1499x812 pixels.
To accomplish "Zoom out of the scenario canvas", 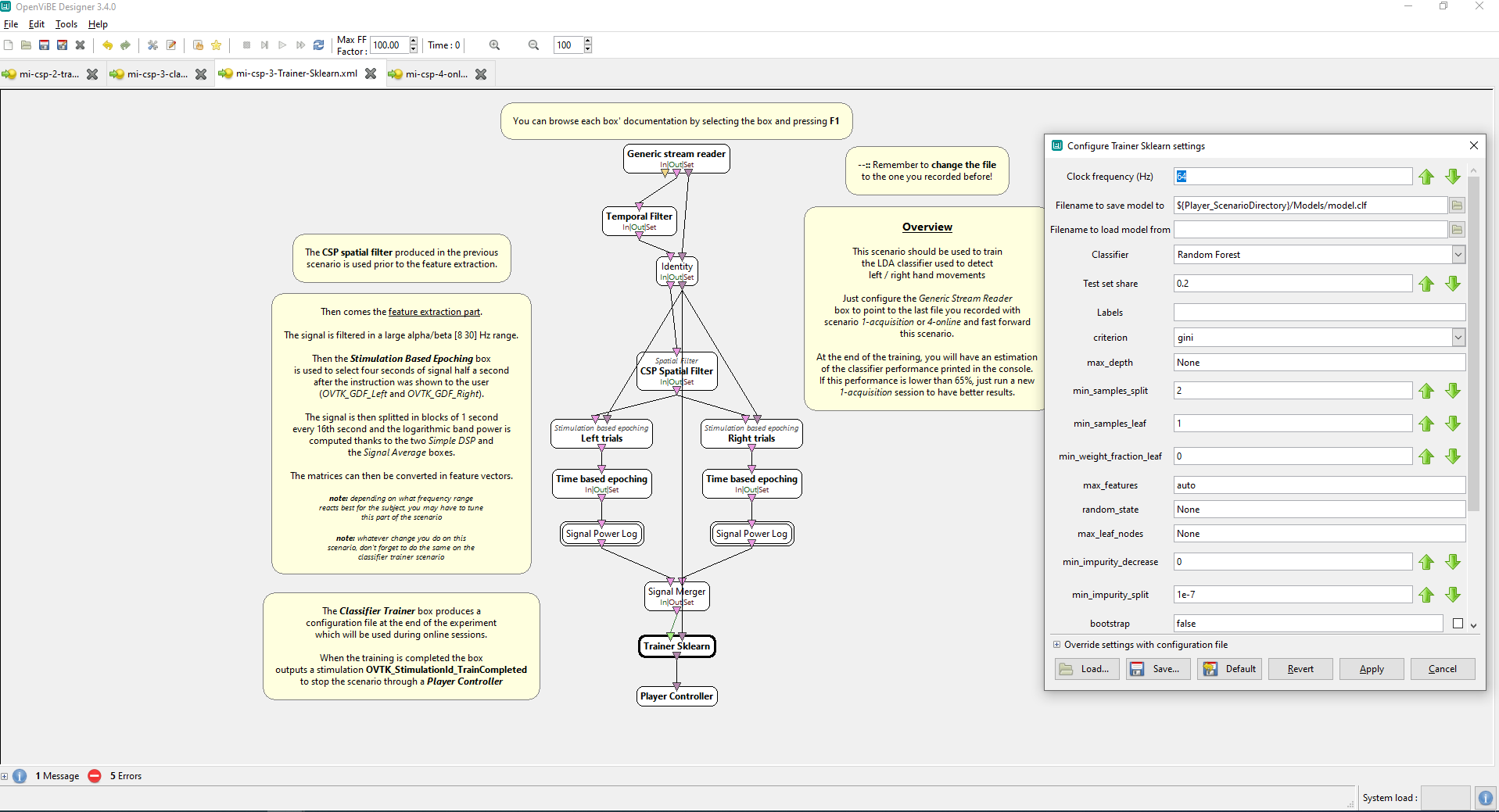I will 533,45.
